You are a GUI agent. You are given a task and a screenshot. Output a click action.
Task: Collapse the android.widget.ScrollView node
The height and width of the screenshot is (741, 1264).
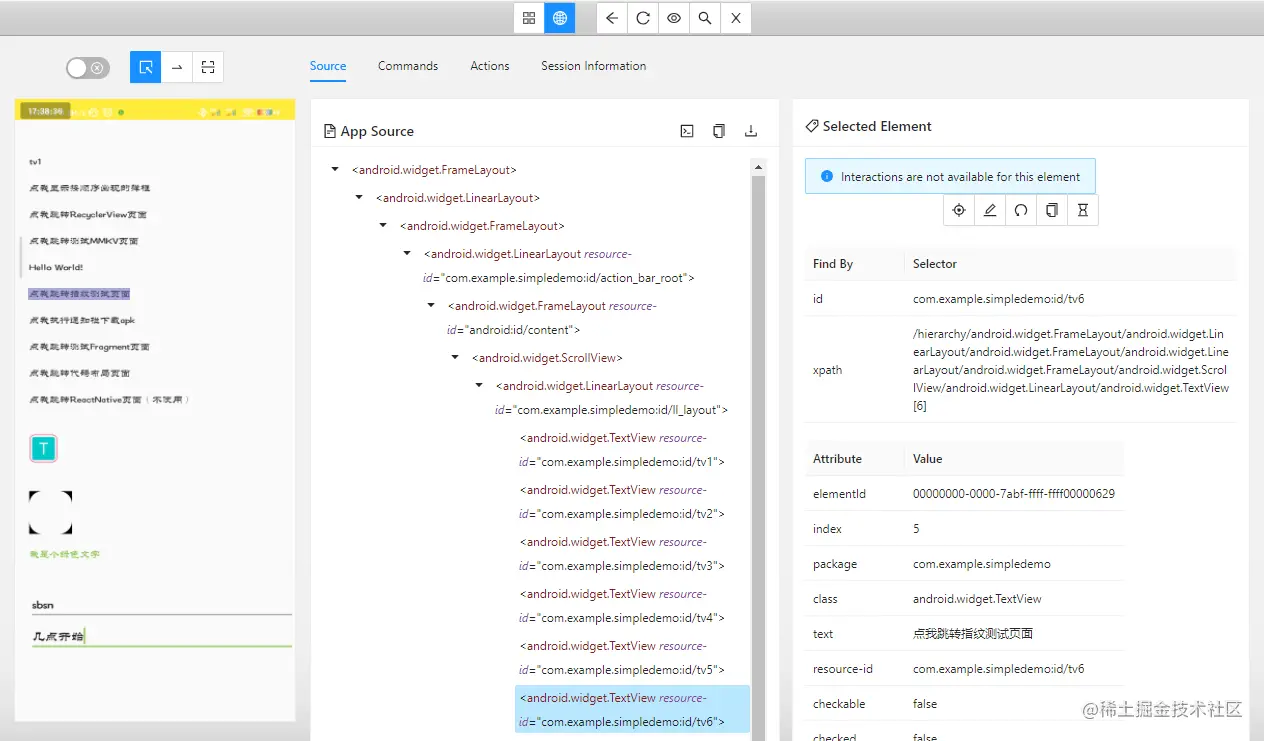click(455, 358)
